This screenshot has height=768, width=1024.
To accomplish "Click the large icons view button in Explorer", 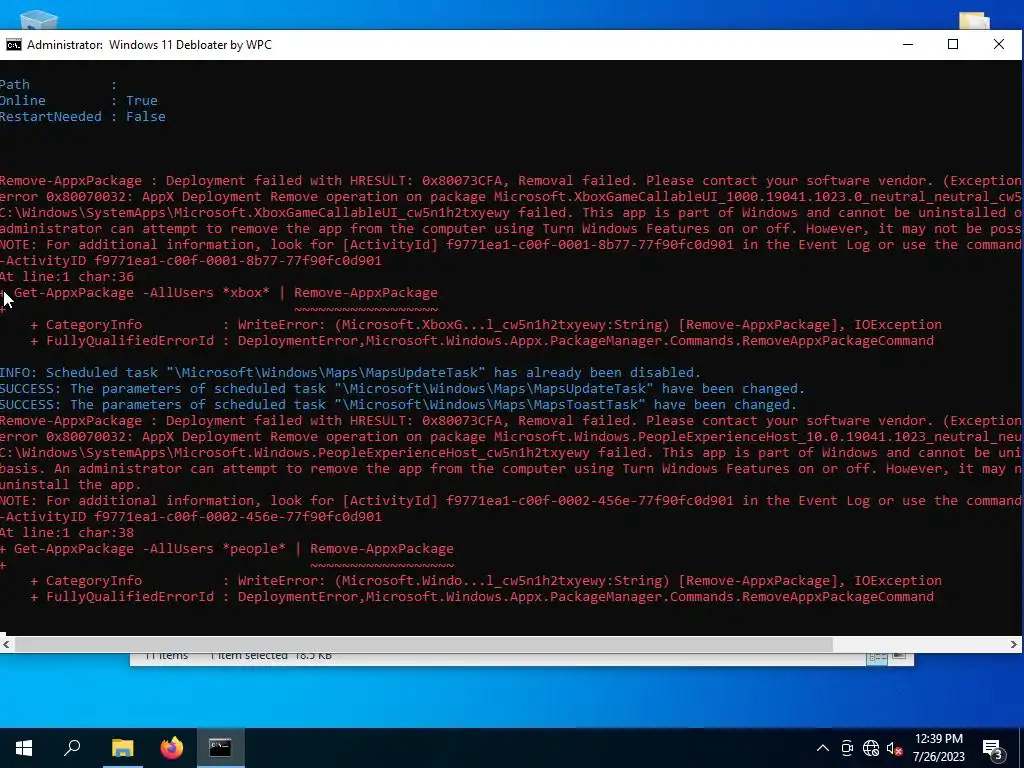I will (899, 657).
